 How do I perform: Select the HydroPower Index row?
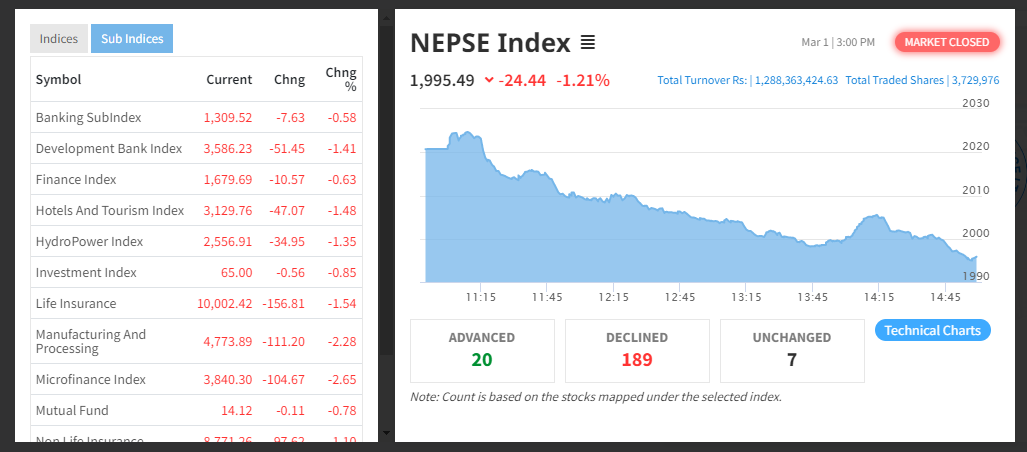click(x=88, y=242)
